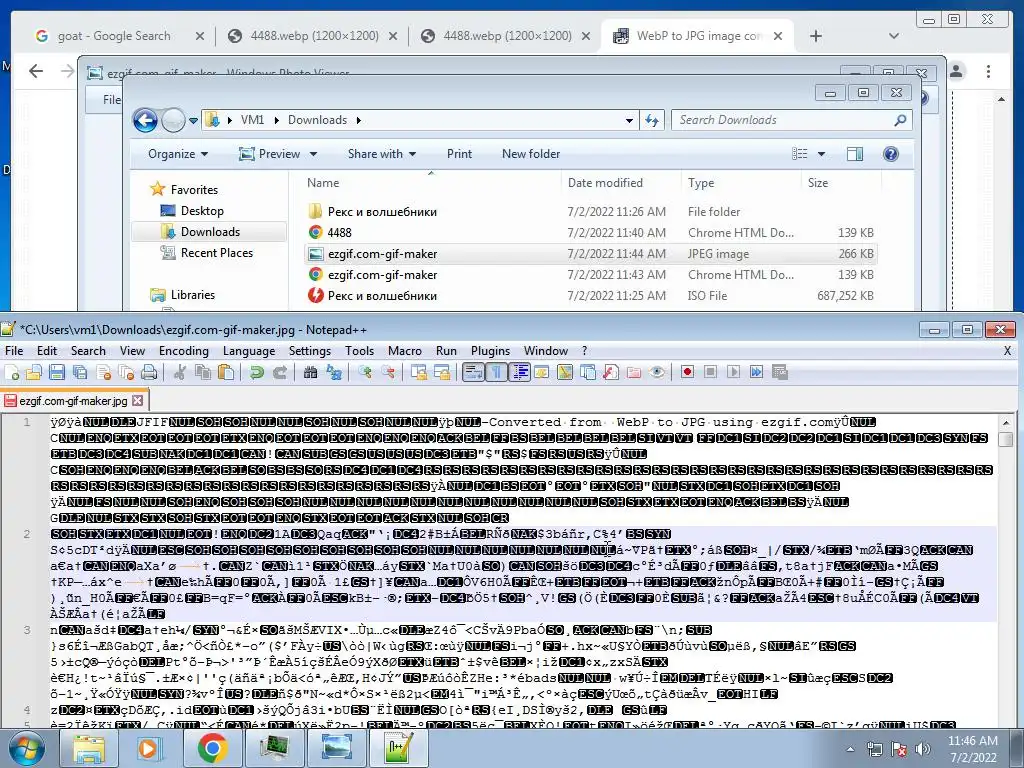This screenshot has height=768, width=1024.
Task: Select the 4488 Chrome HTML file row
Action: point(590,232)
